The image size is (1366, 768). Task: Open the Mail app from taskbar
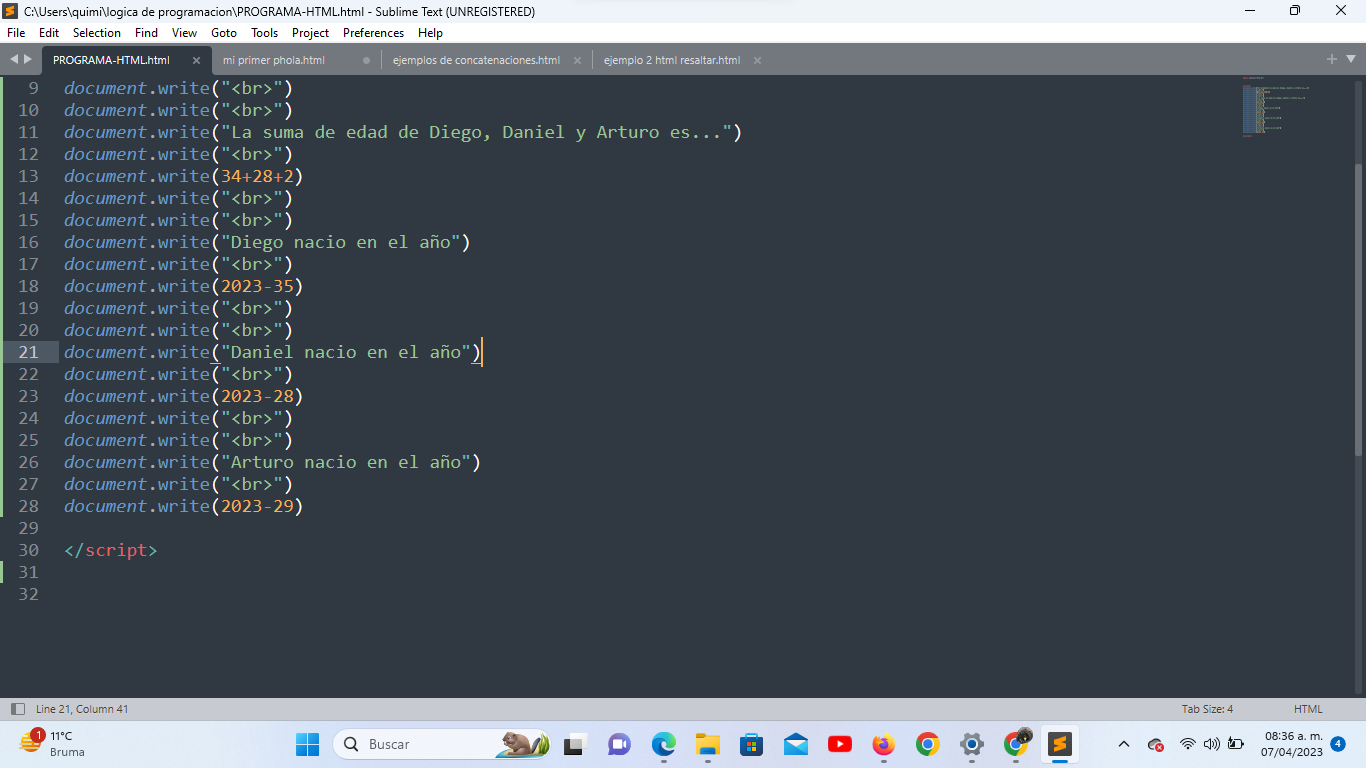click(x=796, y=744)
